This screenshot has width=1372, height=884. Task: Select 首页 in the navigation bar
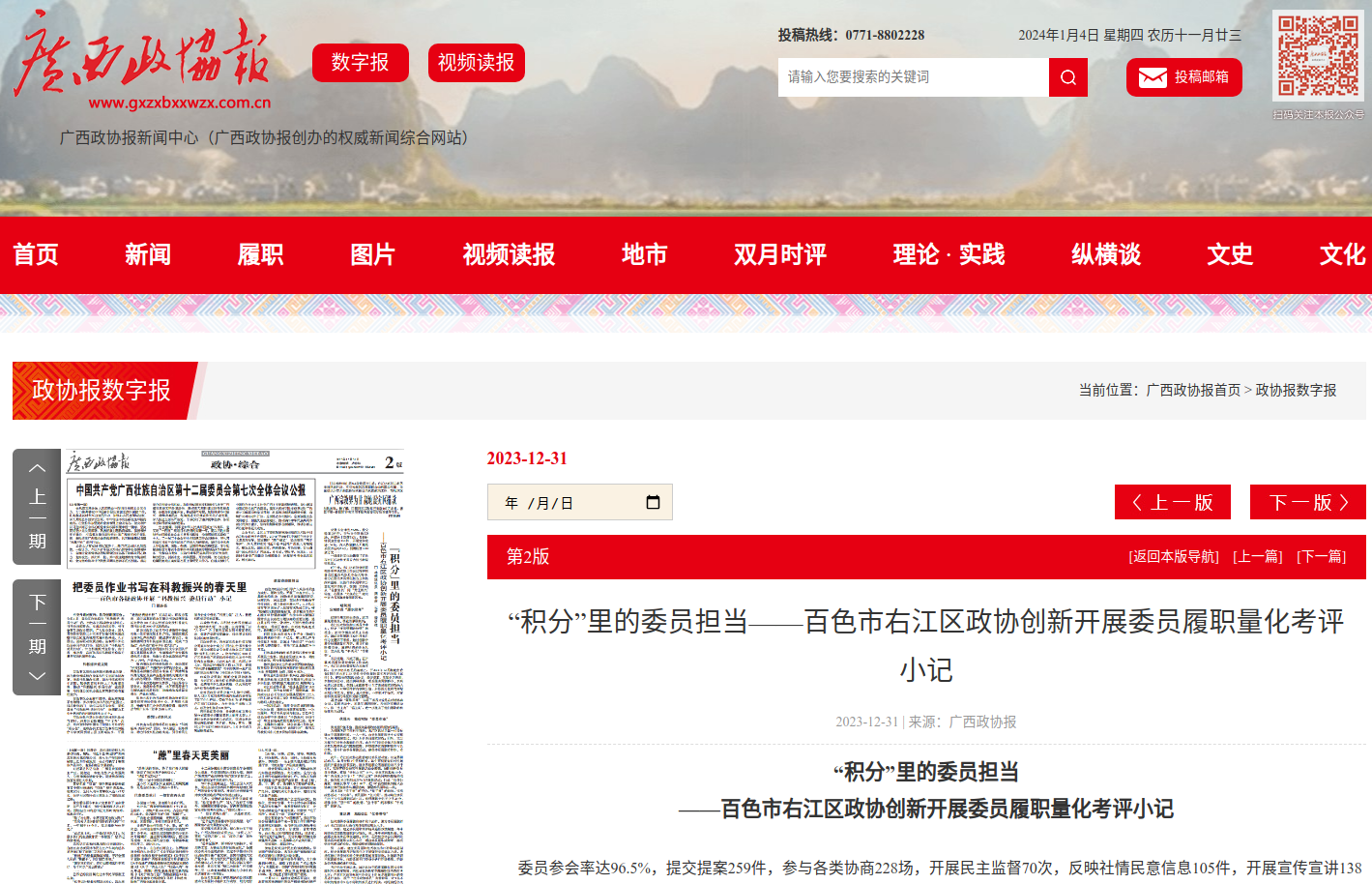[x=36, y=254]
